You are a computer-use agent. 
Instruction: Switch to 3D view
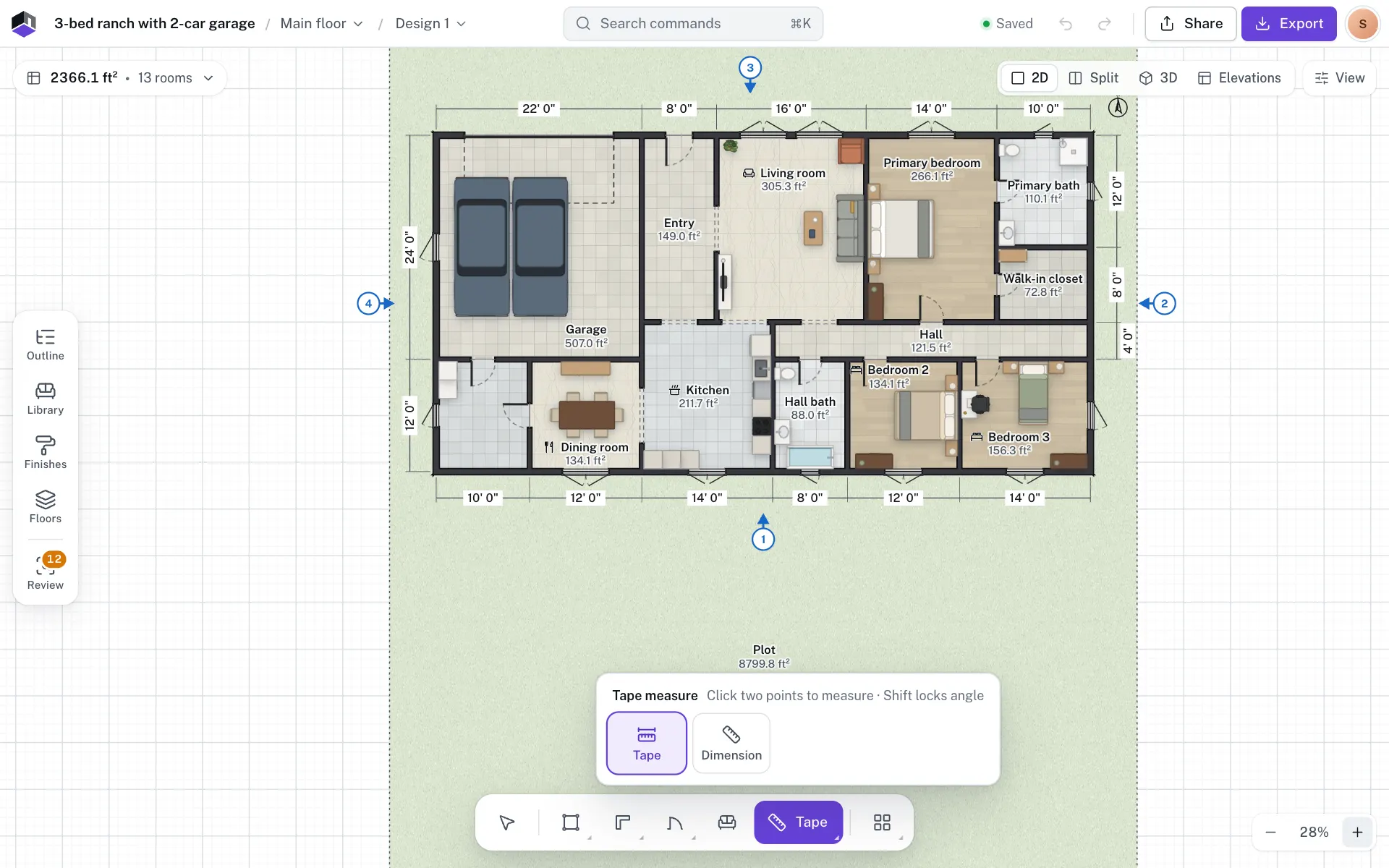[x=1158, y=78]
